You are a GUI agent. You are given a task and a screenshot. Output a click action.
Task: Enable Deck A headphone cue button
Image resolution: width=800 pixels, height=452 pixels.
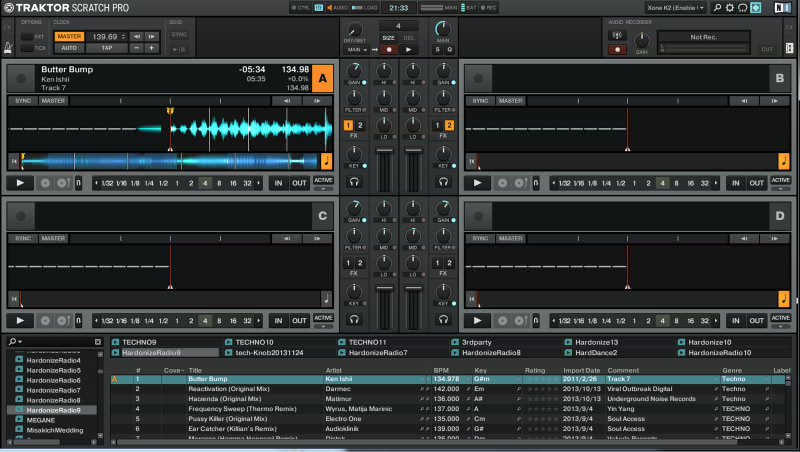(354, 182)
